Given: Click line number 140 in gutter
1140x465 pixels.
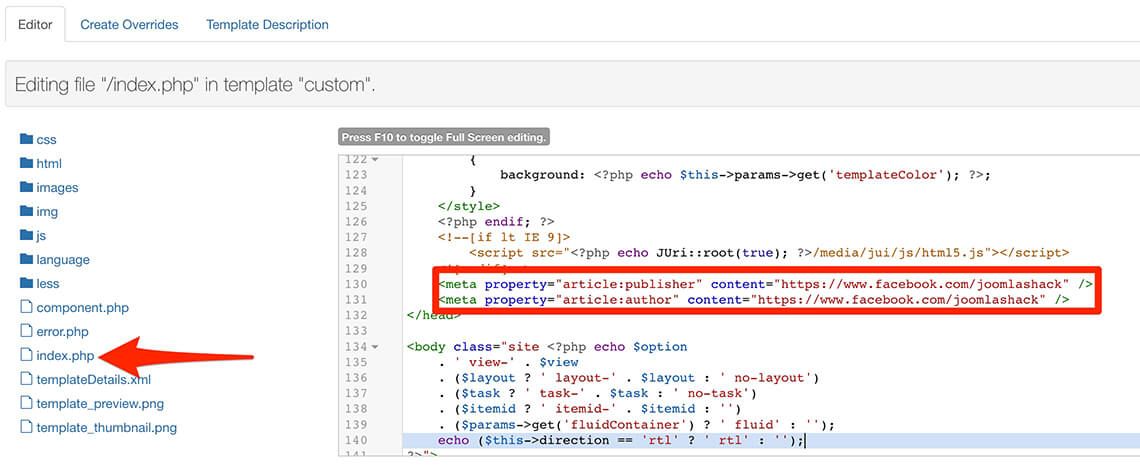Looking at the screenshot, I should pyautogui.click(x=356, y=440).
